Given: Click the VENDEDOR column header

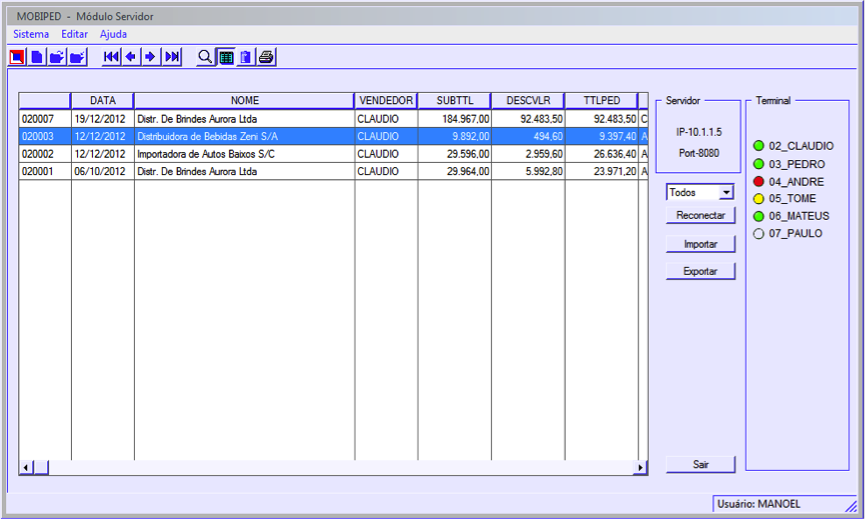Looking at the screenshot, I should [x=386, y=101].
